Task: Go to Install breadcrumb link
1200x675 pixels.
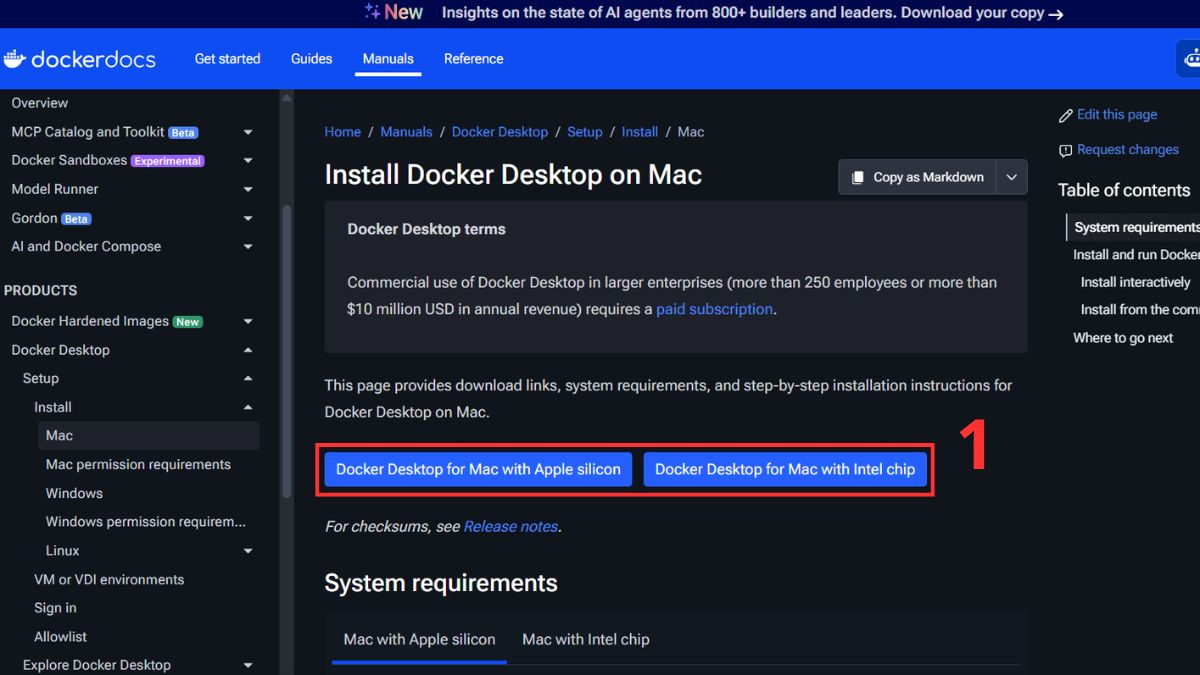Action: pyautogui.click(x=640, y=132)
